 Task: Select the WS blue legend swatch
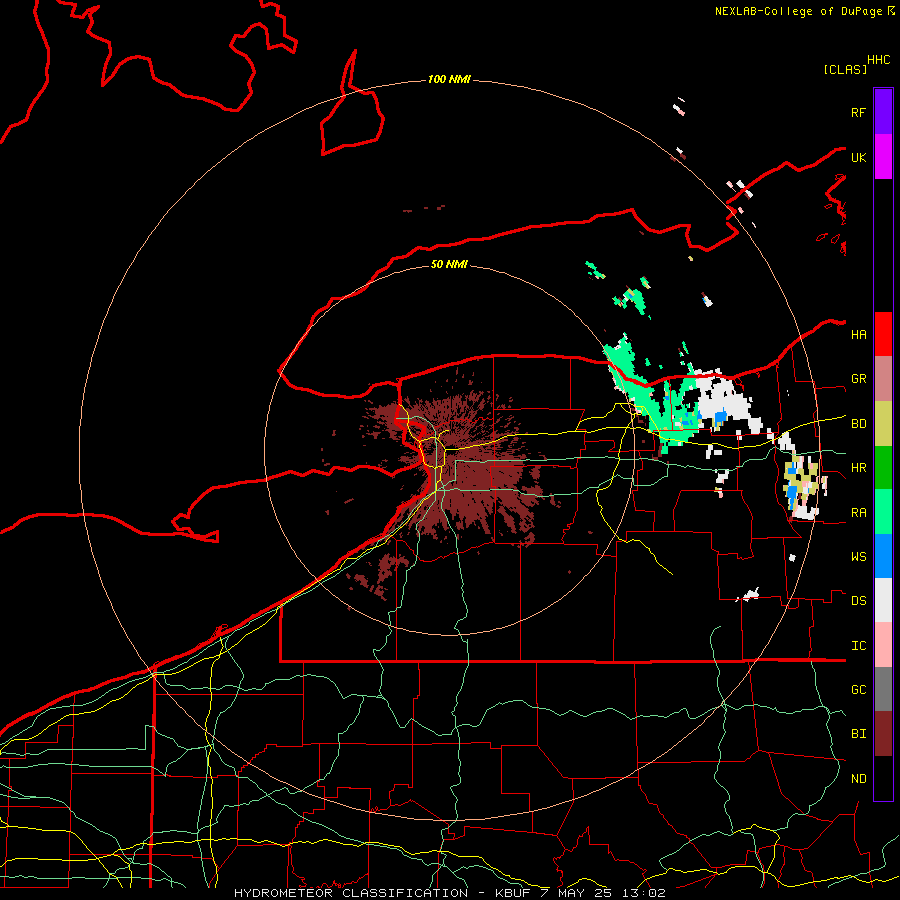[883, 556]
